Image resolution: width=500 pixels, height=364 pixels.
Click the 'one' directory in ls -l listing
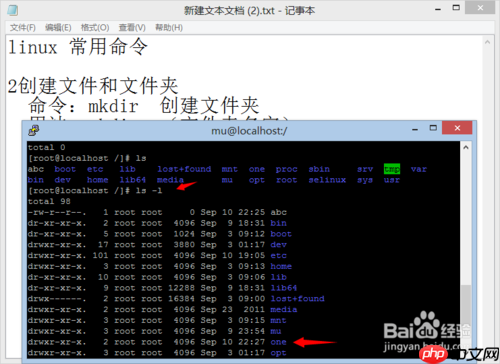coord(278,342)
